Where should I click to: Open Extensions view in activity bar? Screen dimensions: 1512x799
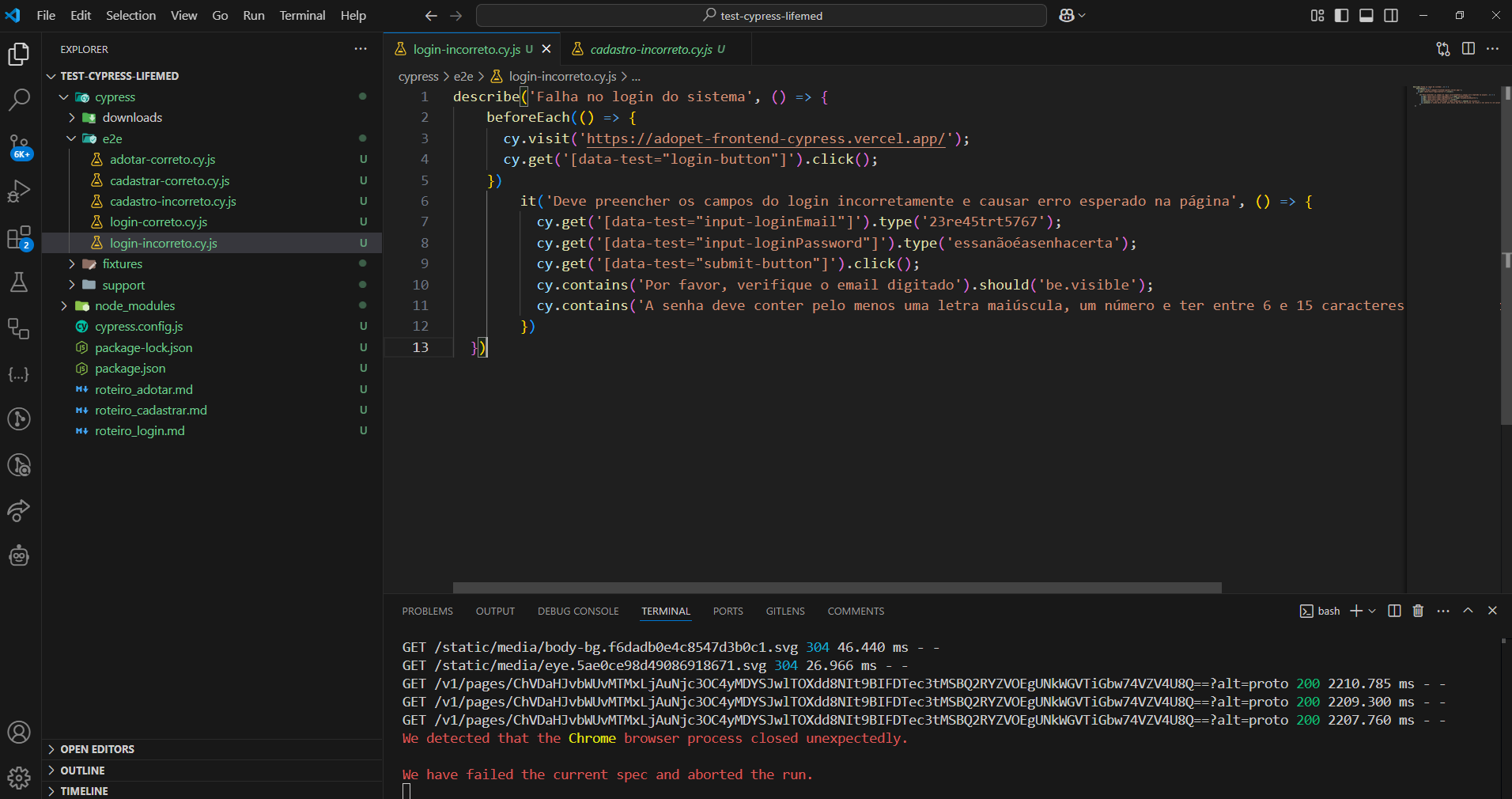[19, 237]
